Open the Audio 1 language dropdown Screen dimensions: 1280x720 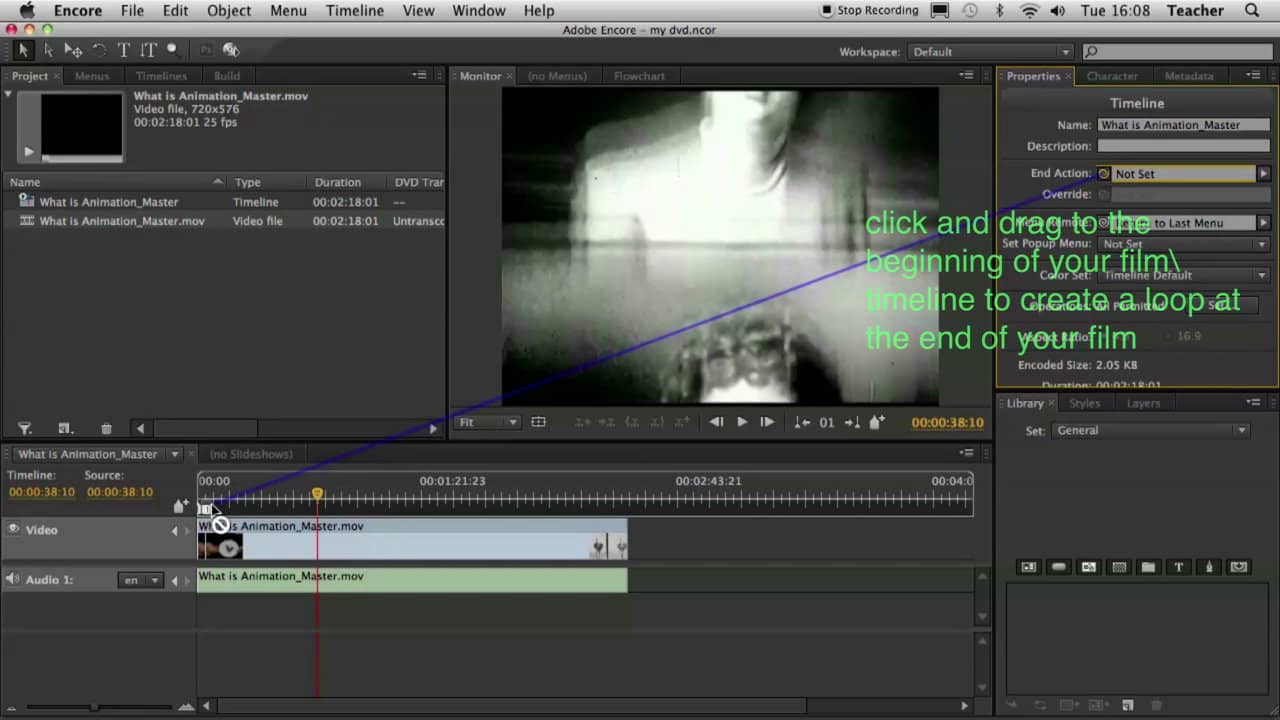tap(140, 580)
